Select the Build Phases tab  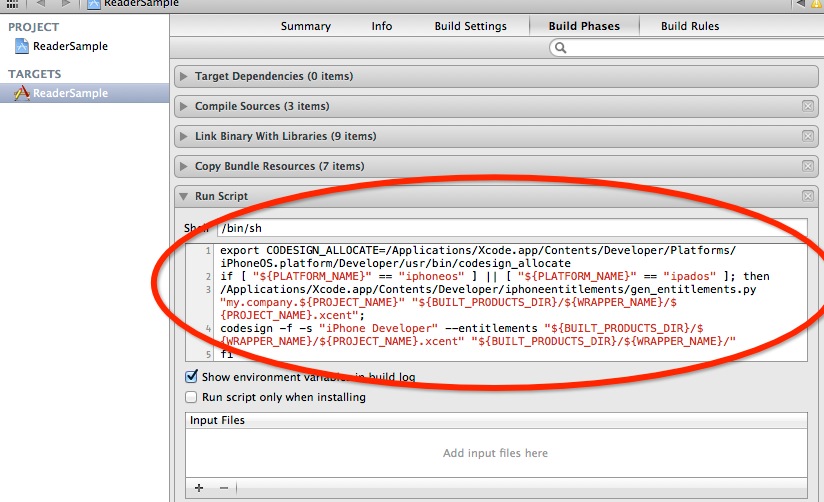point(584,26)
